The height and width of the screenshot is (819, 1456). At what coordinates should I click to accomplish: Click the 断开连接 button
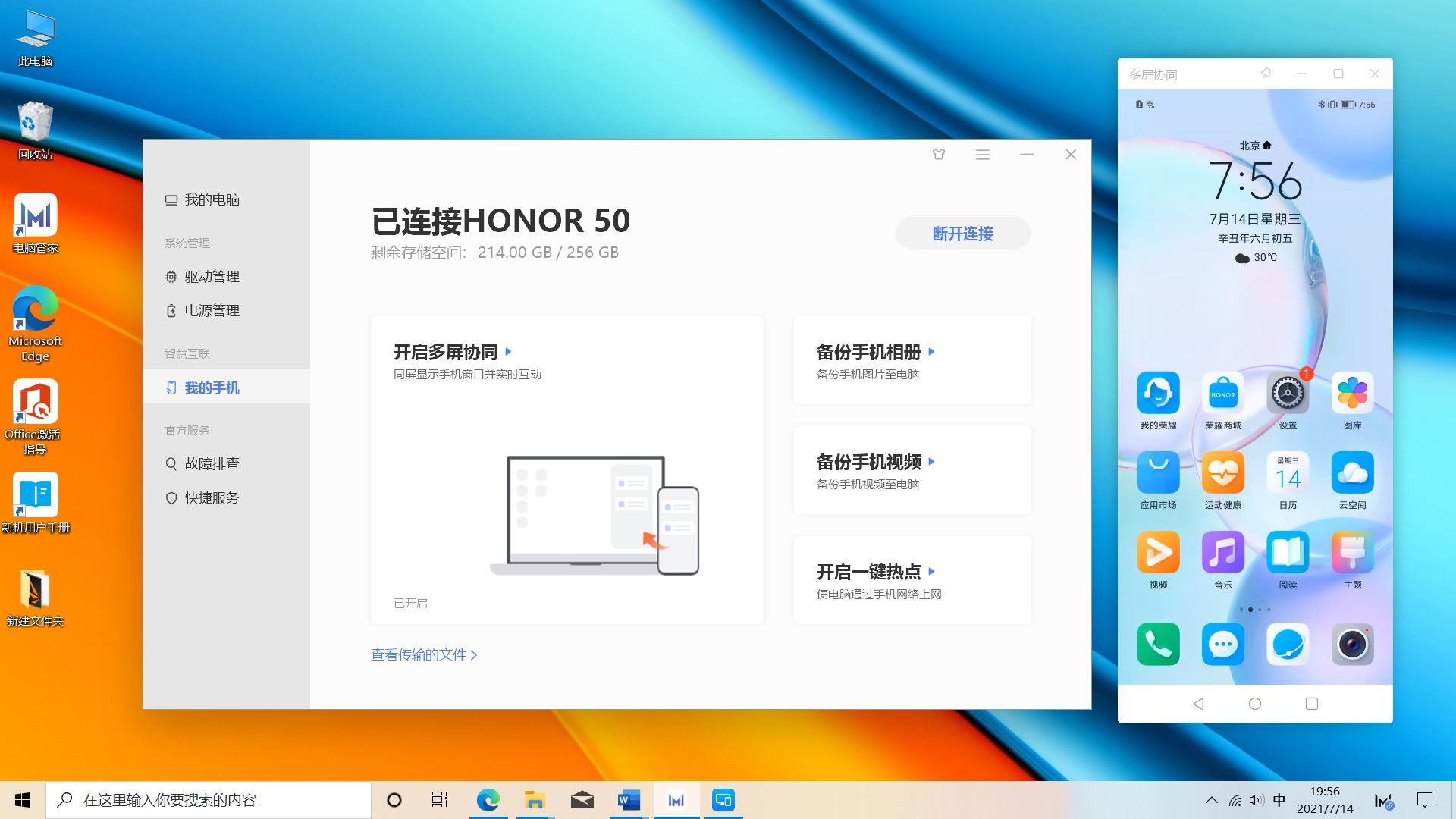(962, 234)
